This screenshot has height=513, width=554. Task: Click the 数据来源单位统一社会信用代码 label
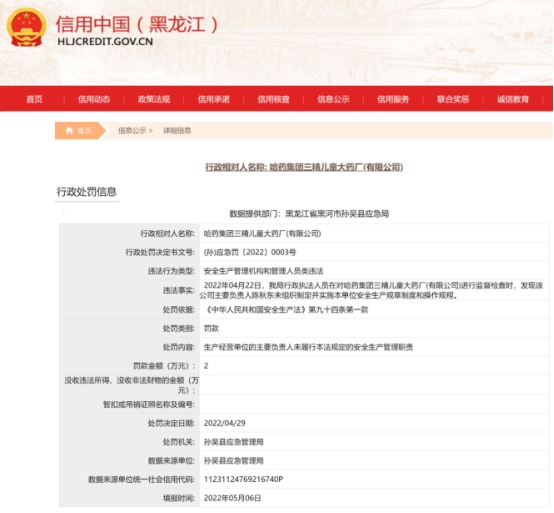coord(141,479)
